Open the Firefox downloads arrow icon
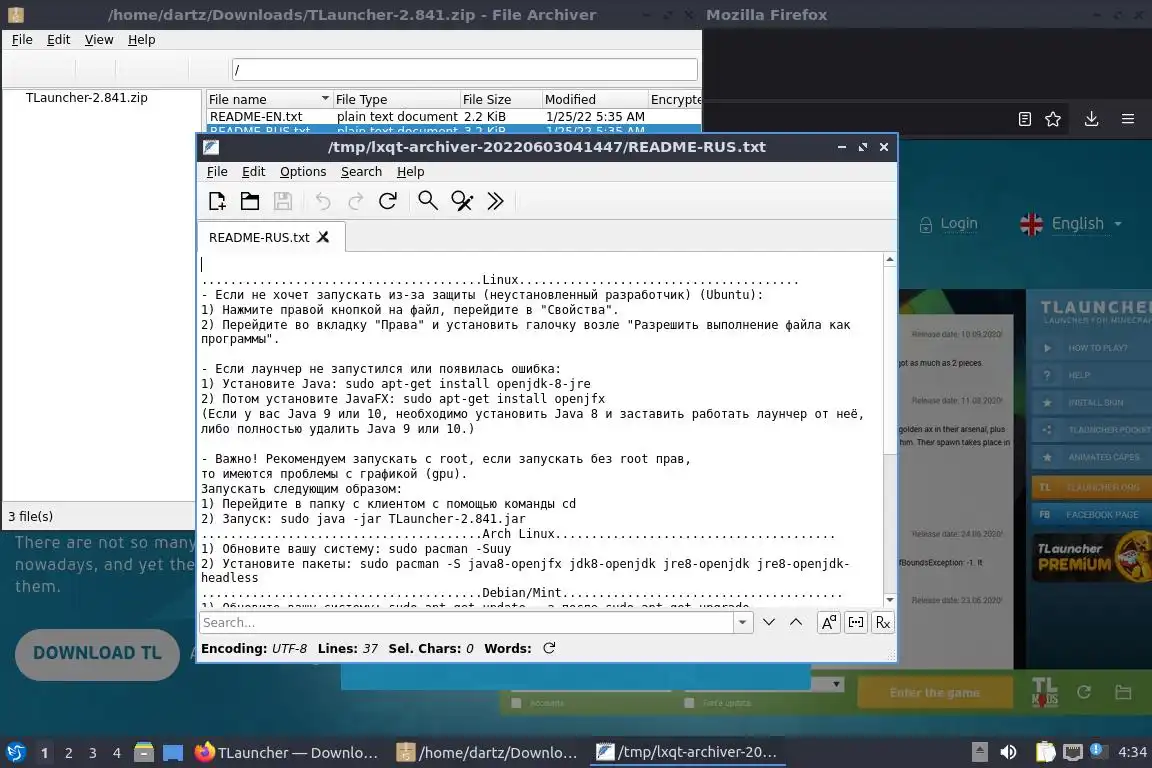Image resolution: width=1152 pixels, height=768 pixels. [1092, 119]
